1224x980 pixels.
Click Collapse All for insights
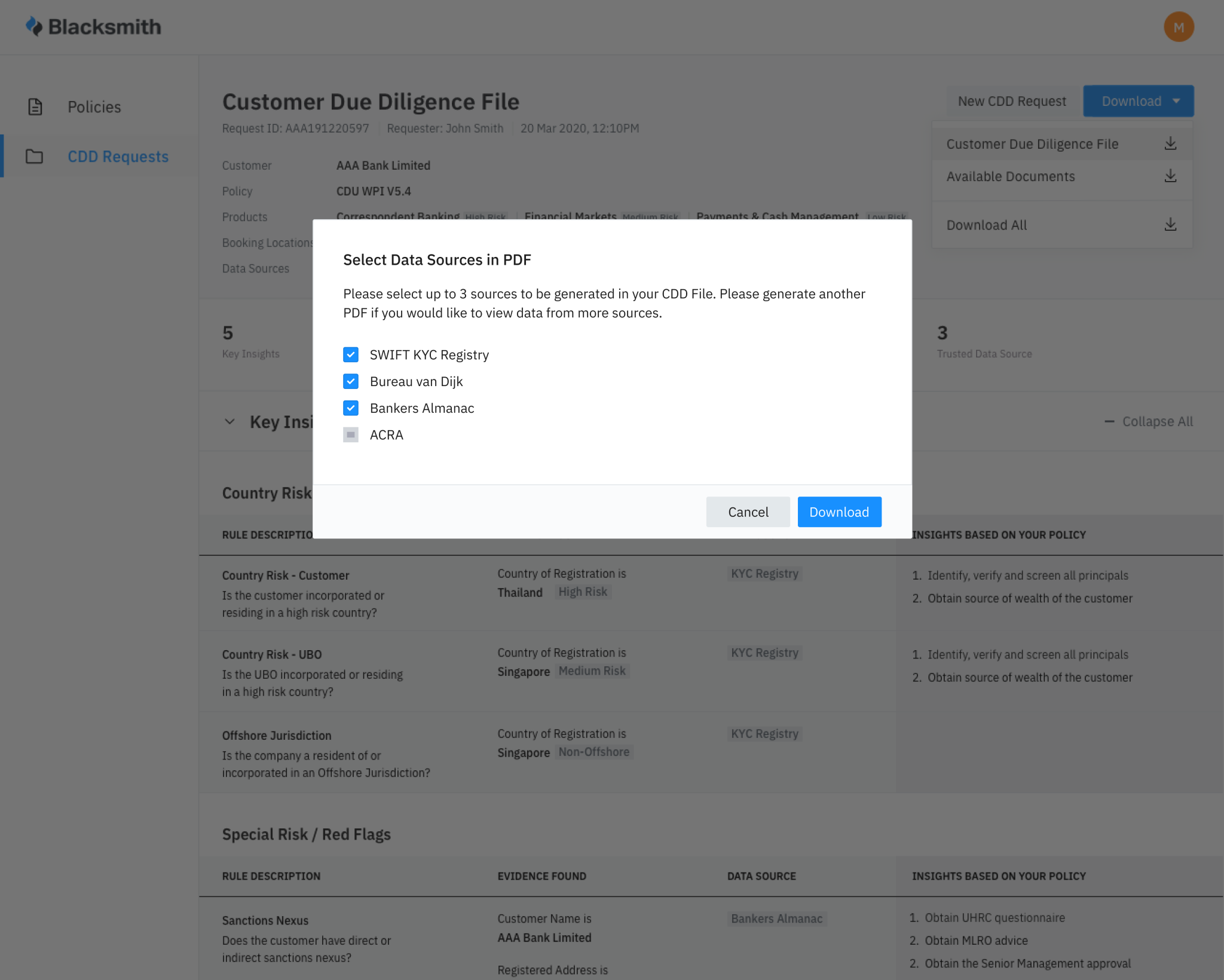tap(1156, 421)
